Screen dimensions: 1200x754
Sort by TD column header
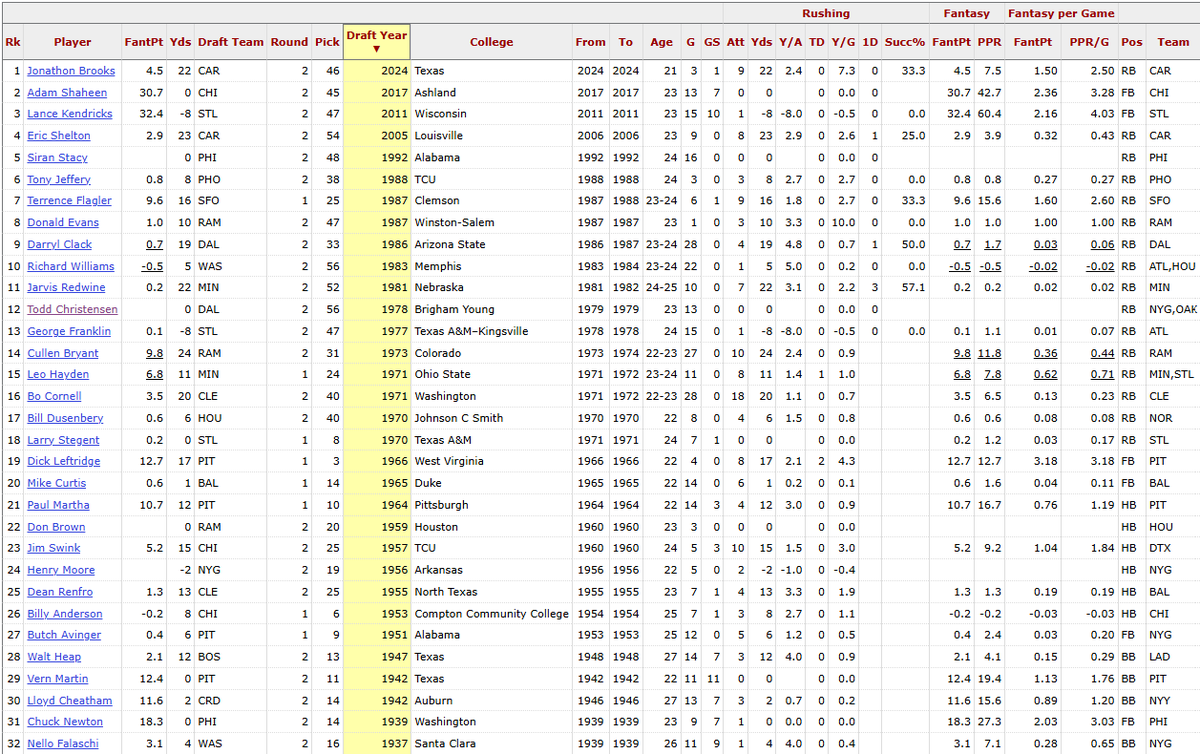[817, 42]
